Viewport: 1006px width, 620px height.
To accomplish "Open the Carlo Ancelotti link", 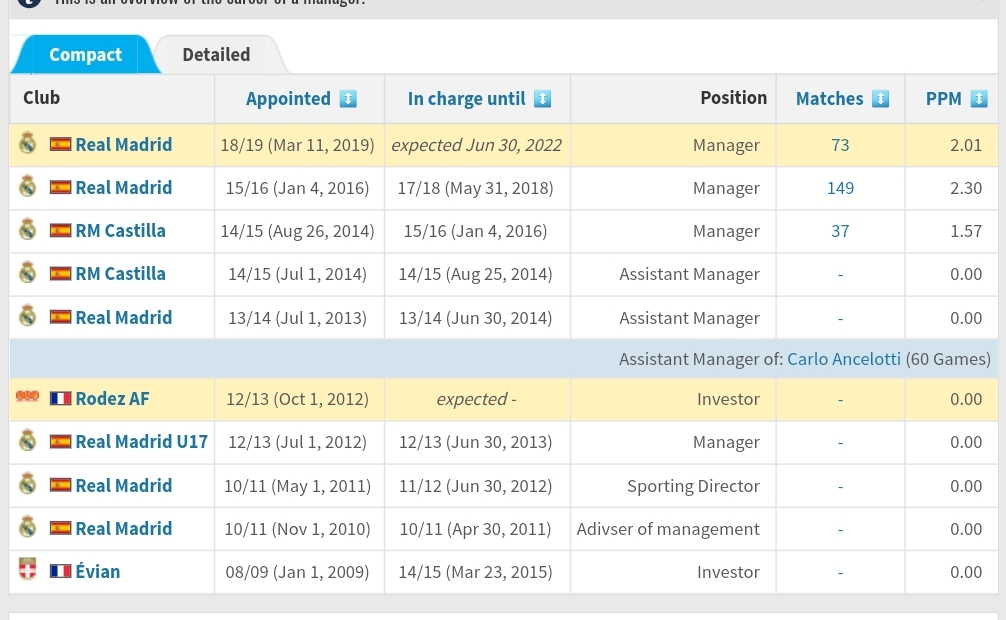I will point(844,359).
